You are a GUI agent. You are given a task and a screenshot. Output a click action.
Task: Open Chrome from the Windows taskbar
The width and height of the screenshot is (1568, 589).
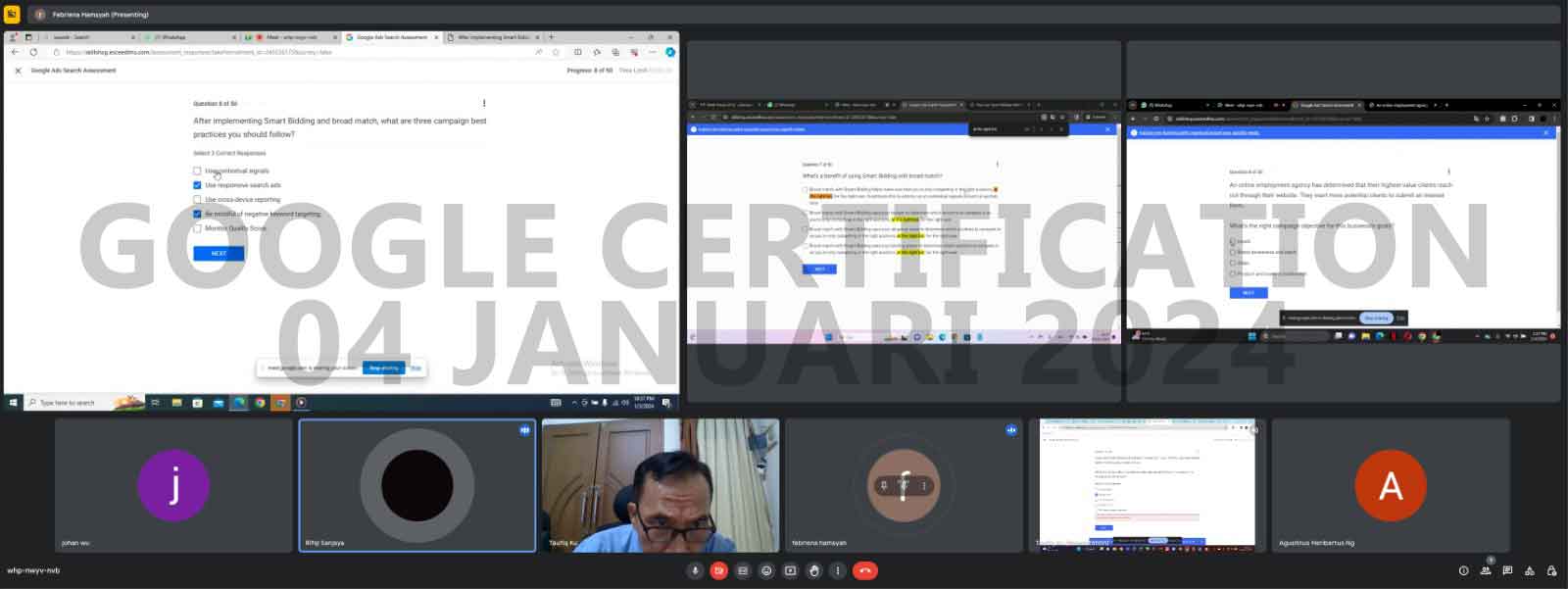(x=260, y=402)
